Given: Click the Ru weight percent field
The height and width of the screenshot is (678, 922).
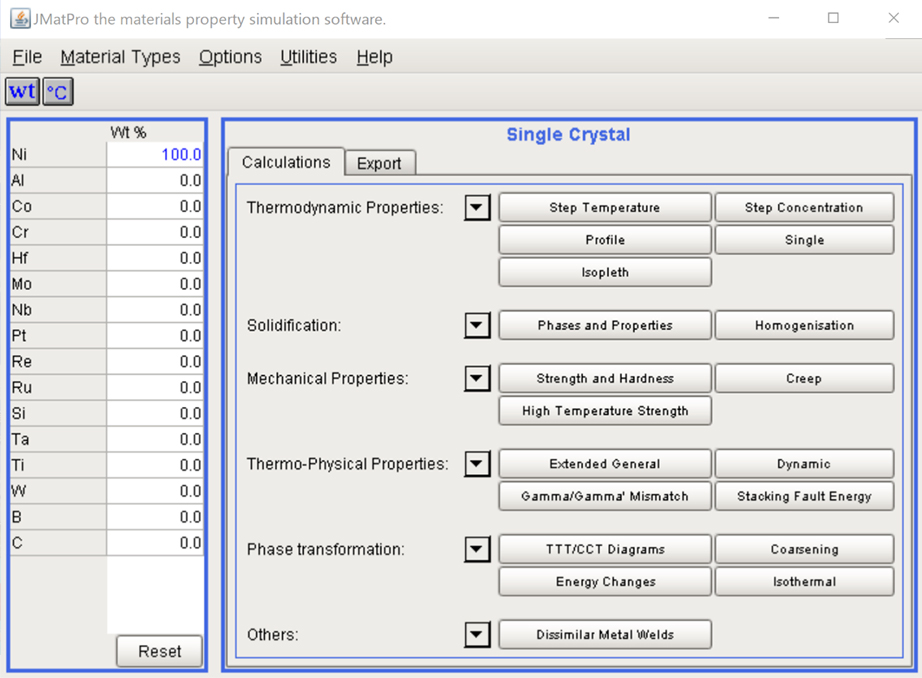Looking at the screenshot, I should (x=155, y=388).
